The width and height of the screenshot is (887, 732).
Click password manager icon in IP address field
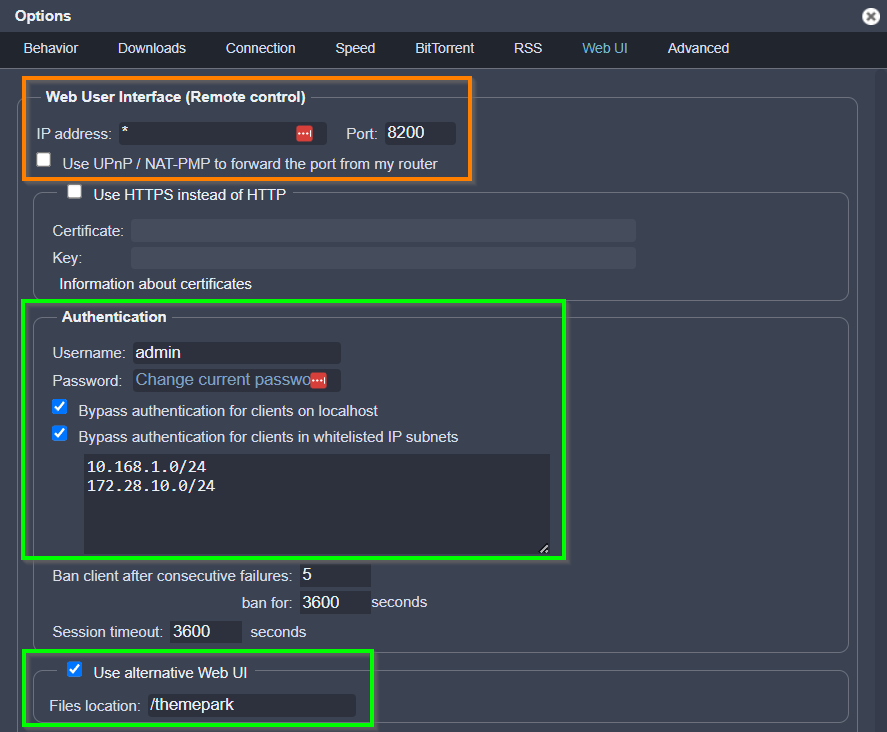(304, 133)
